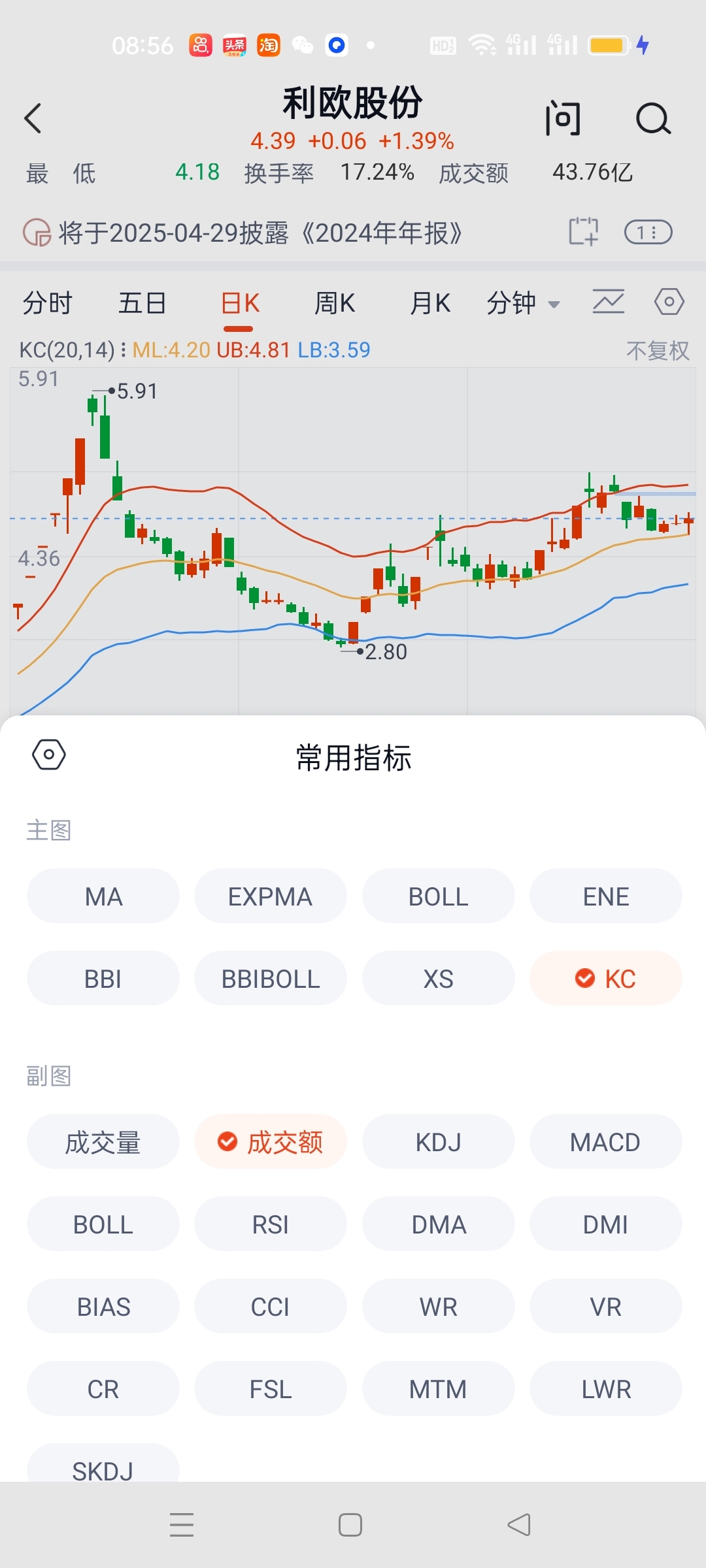Tap the trend line drawing icon
This screenshot has height=1568, width=706.
609,302
